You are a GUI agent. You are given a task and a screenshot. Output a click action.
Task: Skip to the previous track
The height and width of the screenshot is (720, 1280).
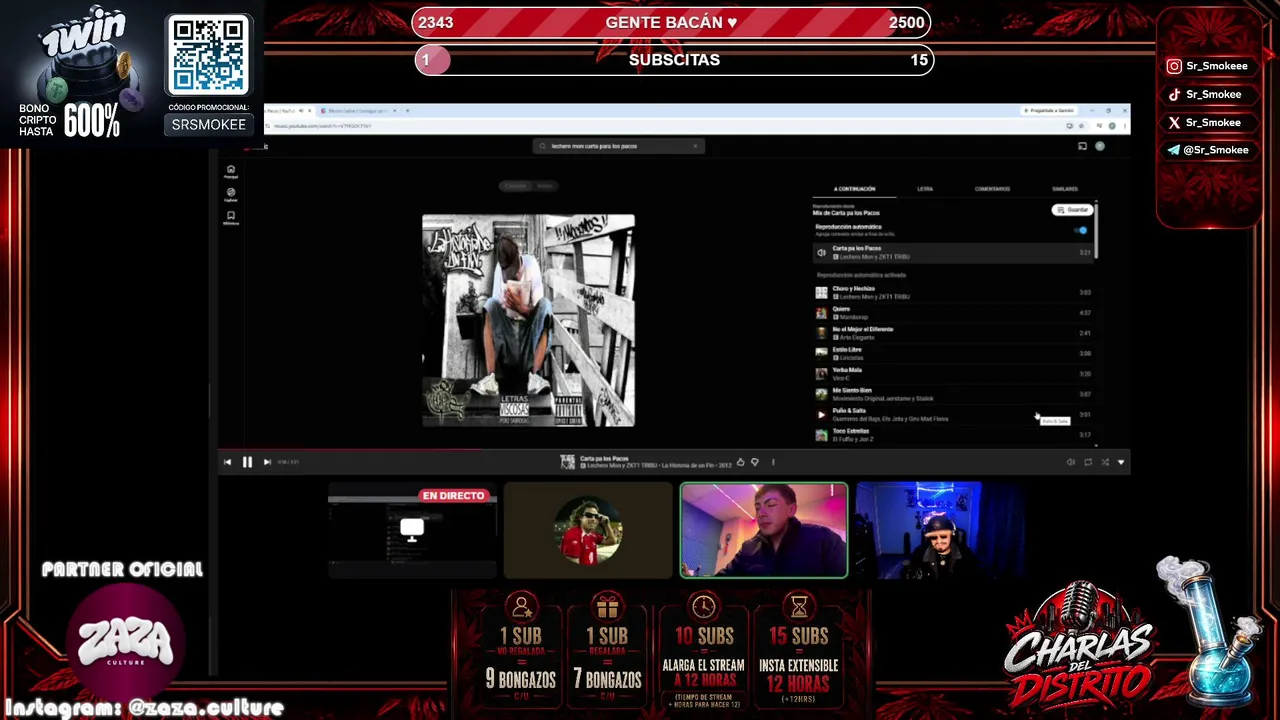[228, 462]
